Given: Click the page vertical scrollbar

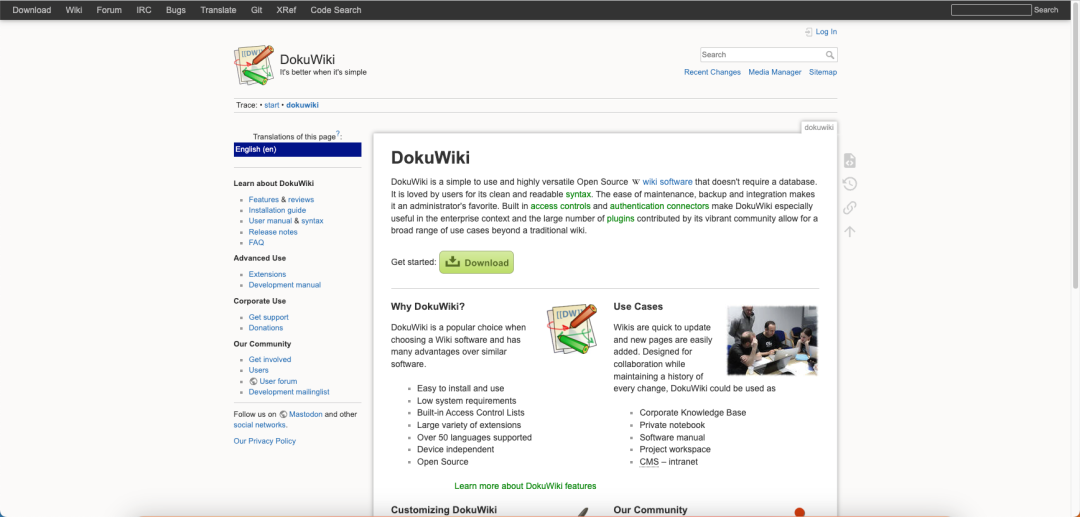Looking at the screenshot, I should click(1075, 145).
